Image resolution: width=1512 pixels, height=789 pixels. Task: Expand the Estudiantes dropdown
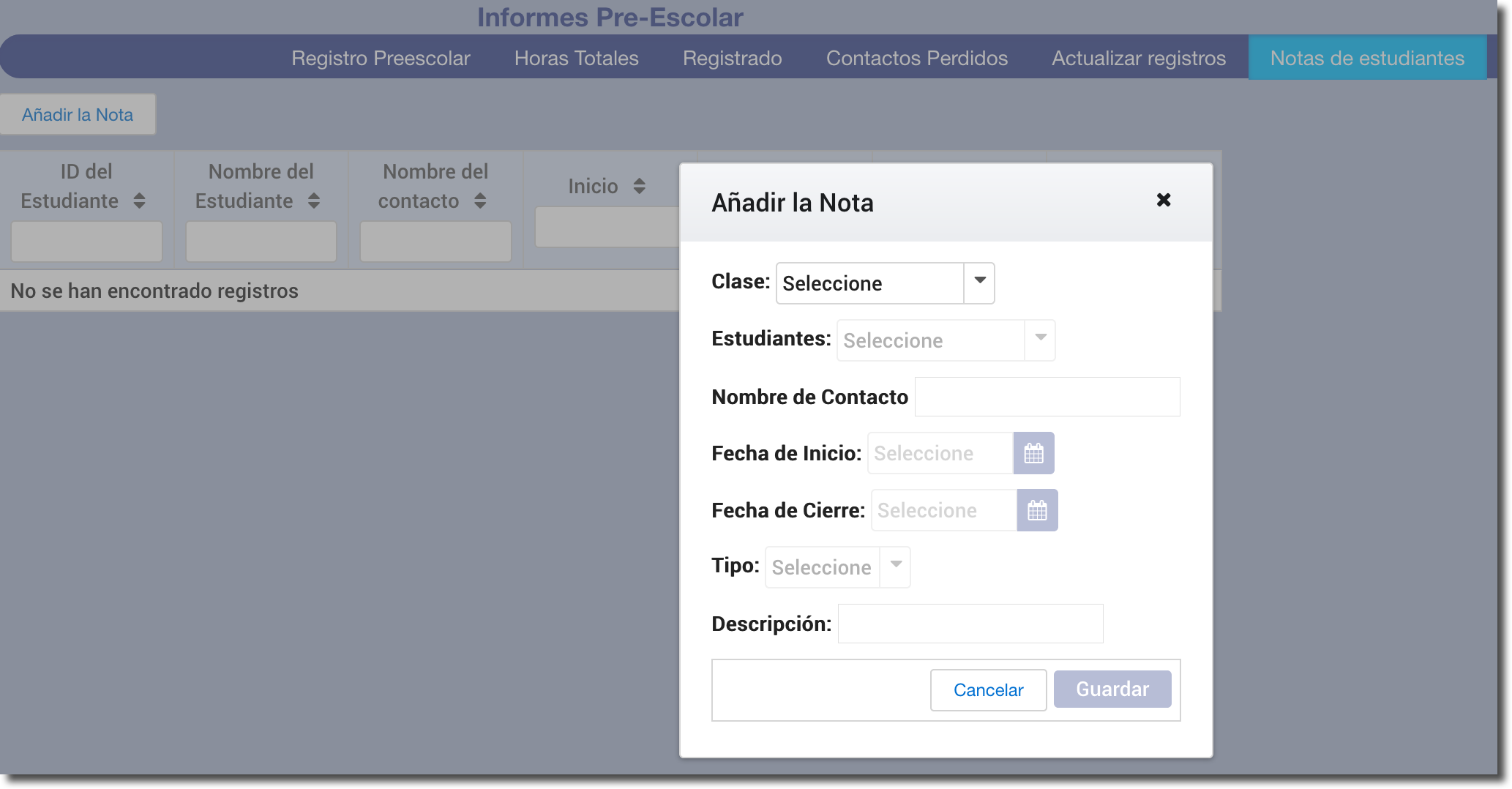point(1039,340)
